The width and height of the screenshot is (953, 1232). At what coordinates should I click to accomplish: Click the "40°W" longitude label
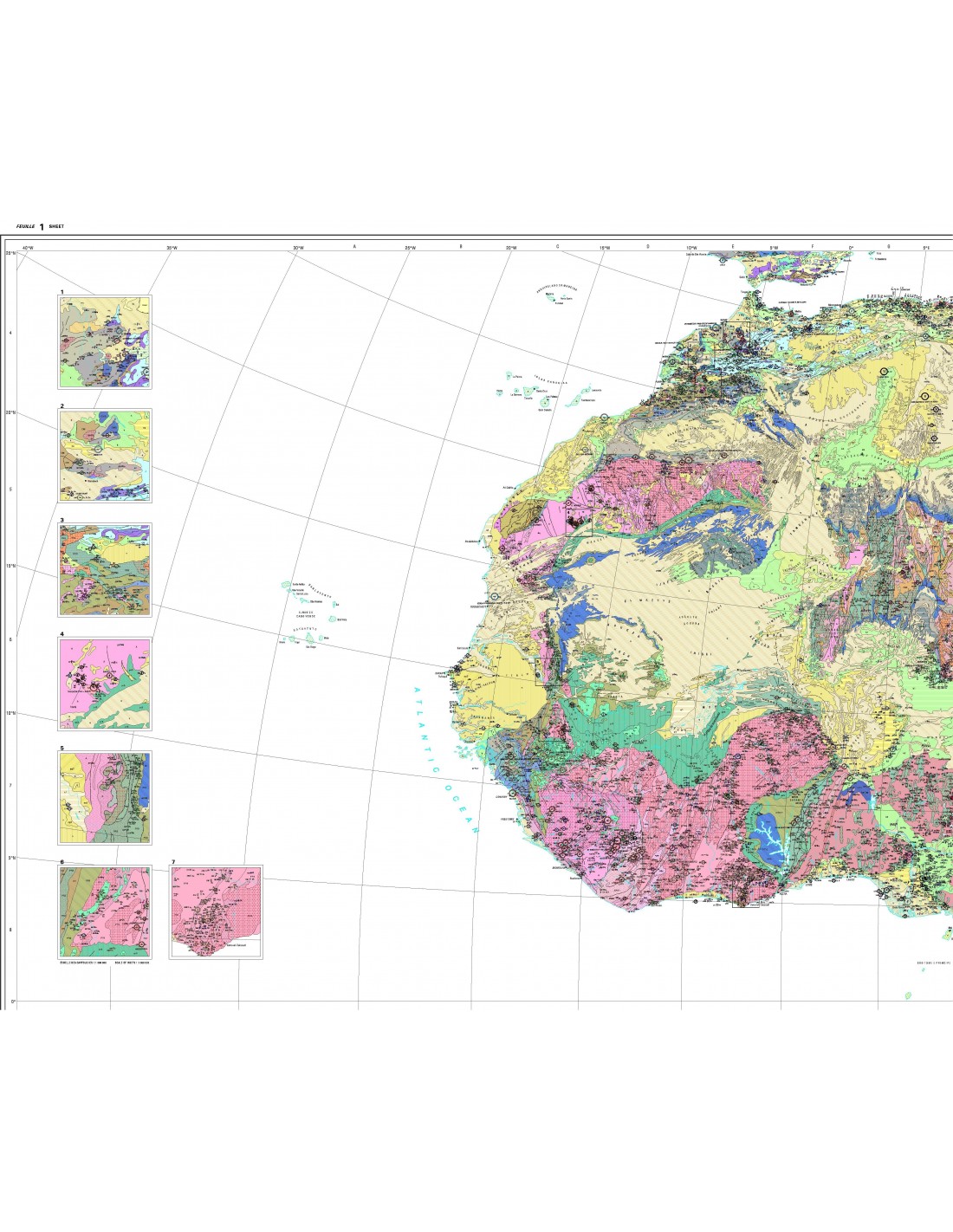tap(27, 249)
